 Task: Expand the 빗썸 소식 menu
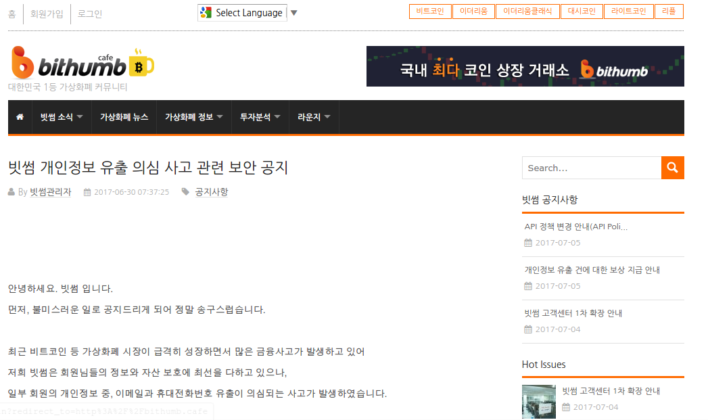click(61, 117)
